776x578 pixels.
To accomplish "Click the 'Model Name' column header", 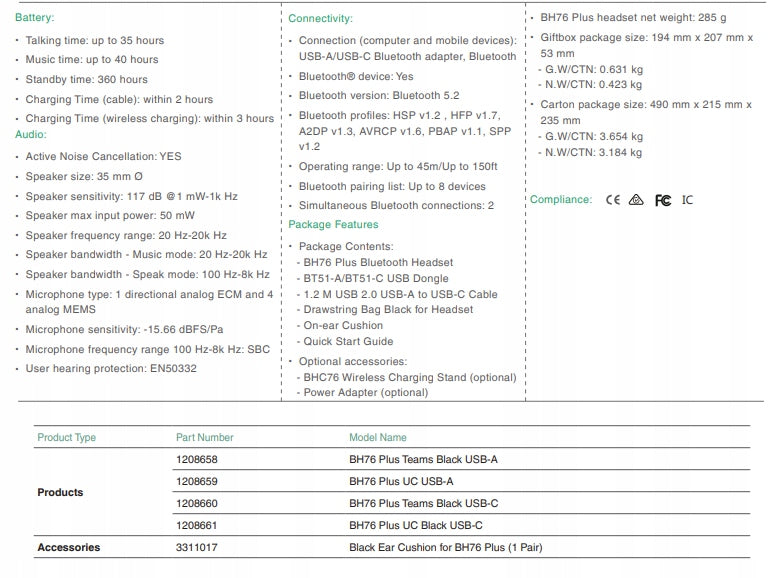I will pos(378,437).
